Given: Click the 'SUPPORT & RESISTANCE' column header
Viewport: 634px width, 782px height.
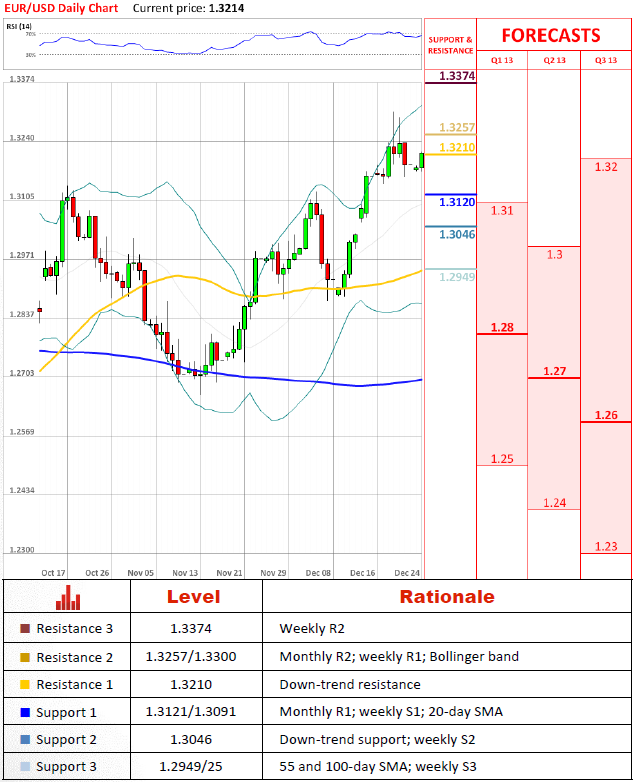Looking at the screenshot, I should (x=450, y=45).
